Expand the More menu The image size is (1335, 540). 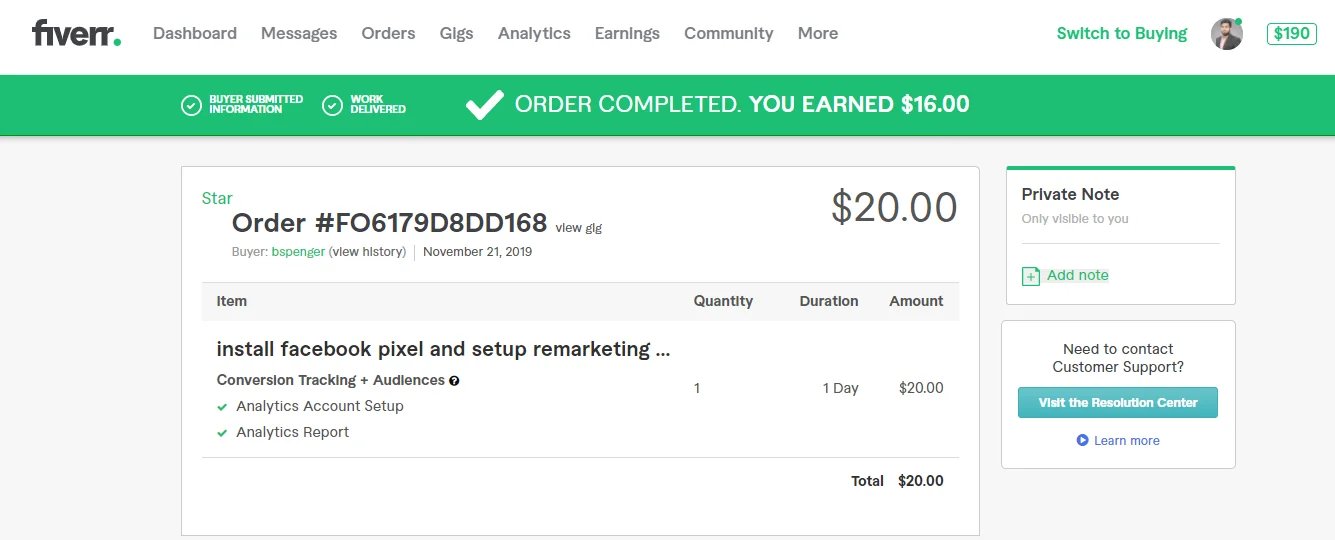817,33
